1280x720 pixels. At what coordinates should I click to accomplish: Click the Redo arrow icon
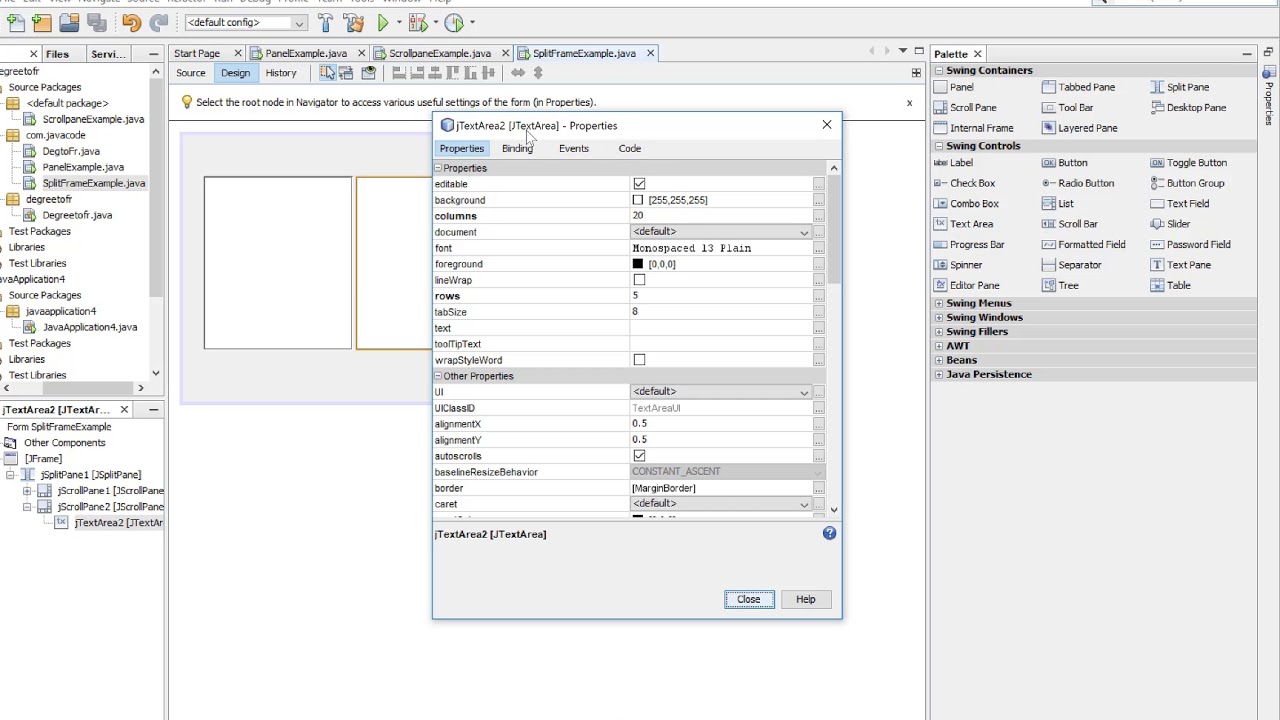coord(158,22)
